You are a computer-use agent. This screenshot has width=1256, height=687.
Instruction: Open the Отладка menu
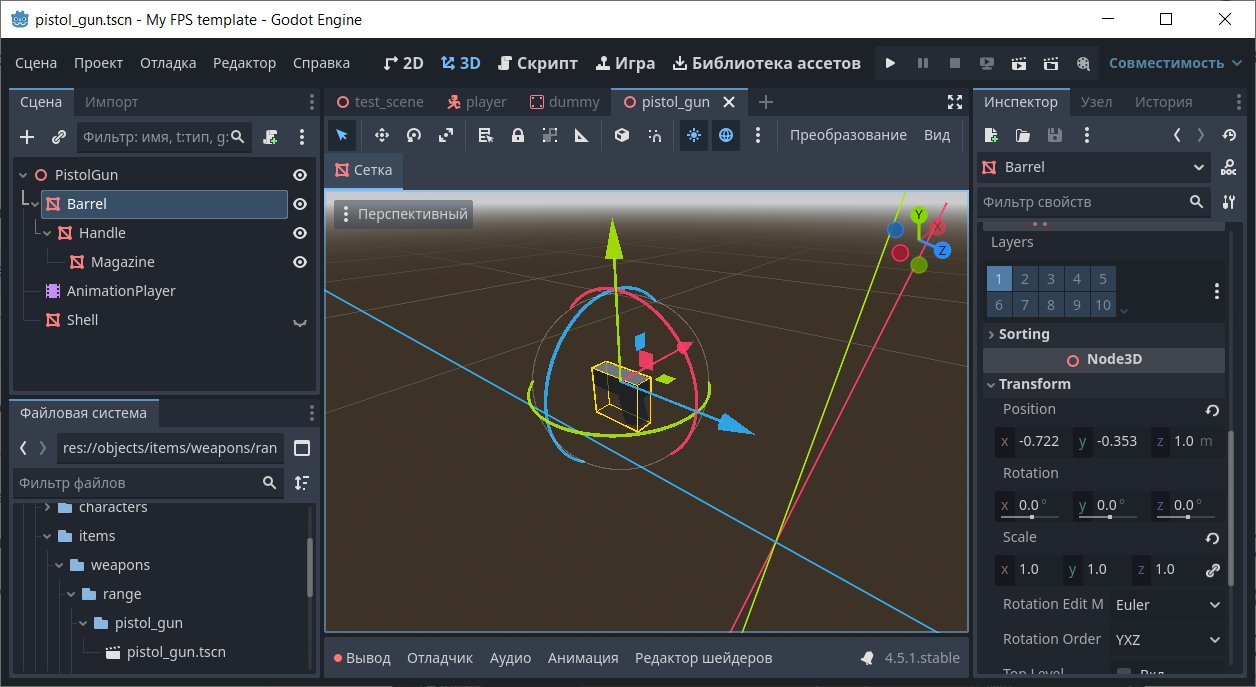click(168, 63)
